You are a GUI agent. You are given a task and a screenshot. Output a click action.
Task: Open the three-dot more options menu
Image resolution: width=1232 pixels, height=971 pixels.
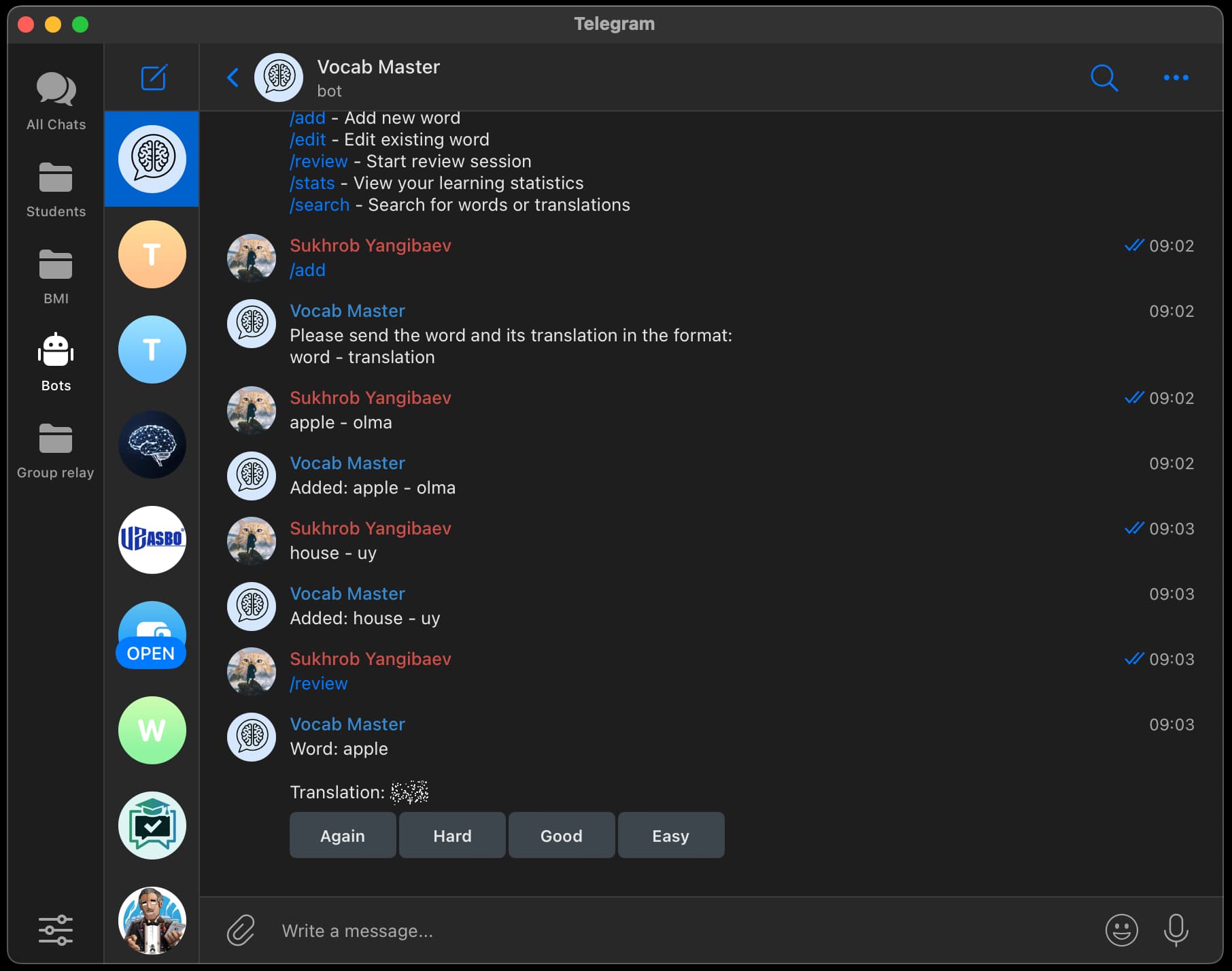coord(1176,78)
